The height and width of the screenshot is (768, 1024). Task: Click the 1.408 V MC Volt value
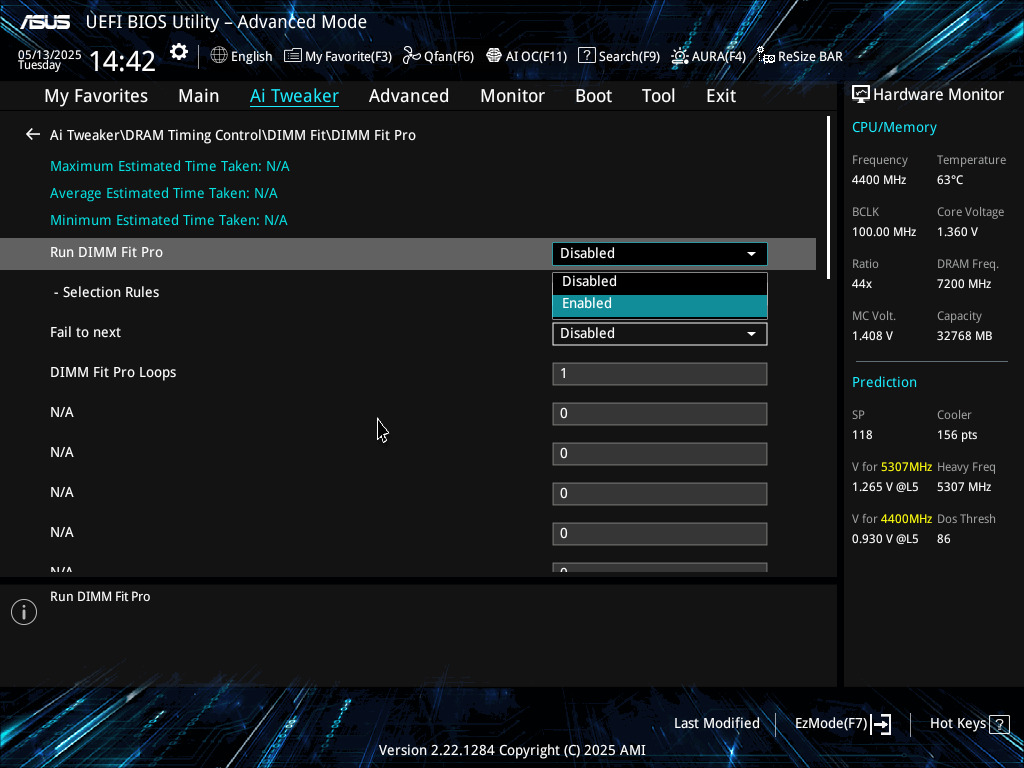tap(872, 336)
